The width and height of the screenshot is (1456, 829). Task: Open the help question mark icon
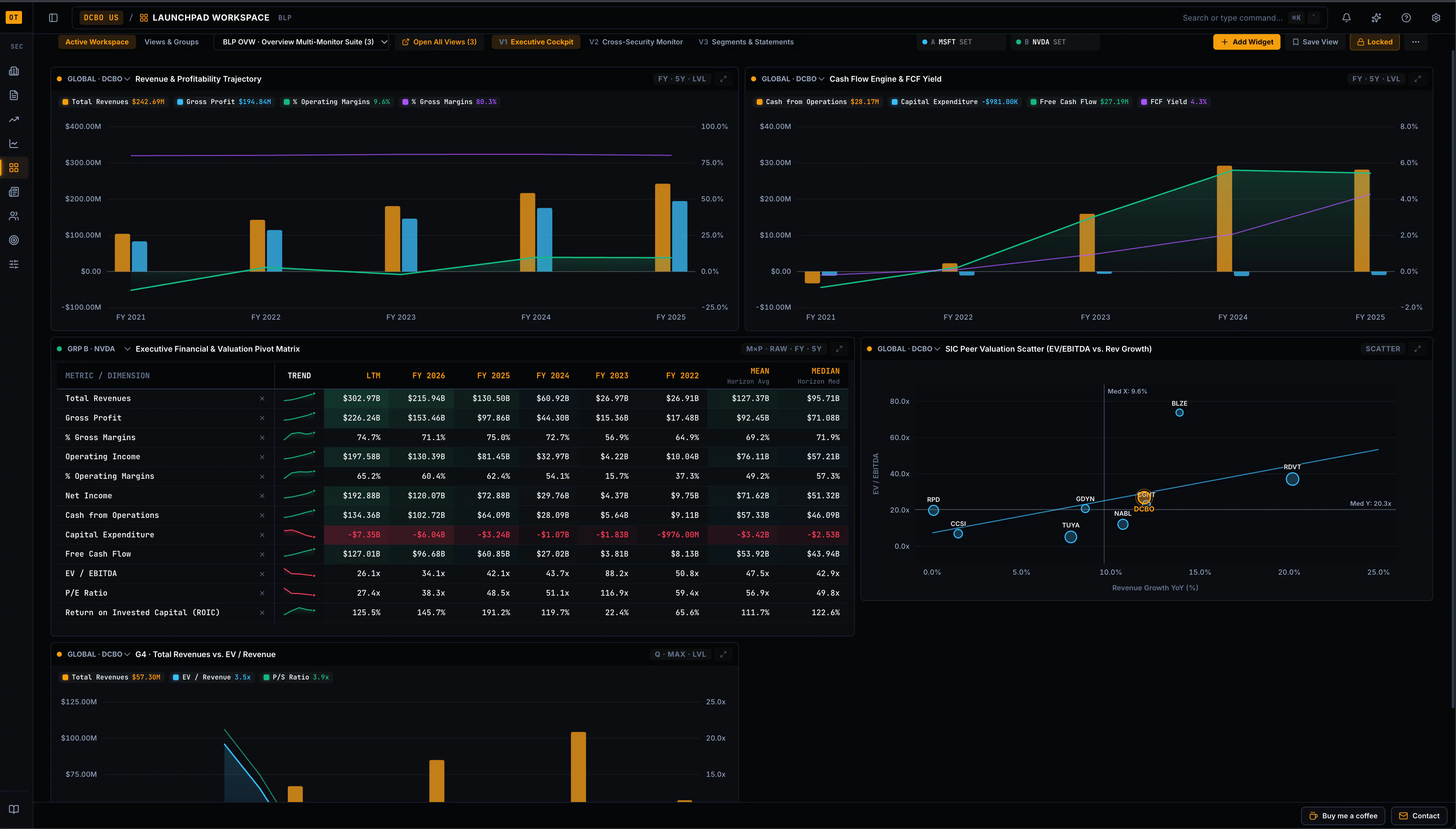pyautogui.click(x=1406, y=18)
